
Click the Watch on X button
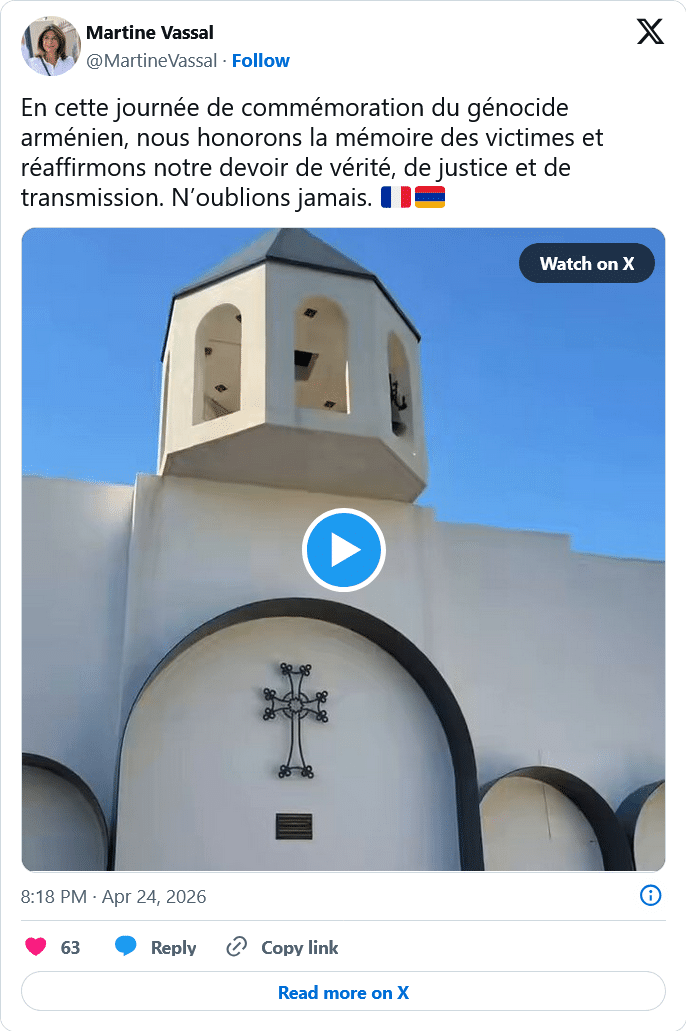click(587, 263)
